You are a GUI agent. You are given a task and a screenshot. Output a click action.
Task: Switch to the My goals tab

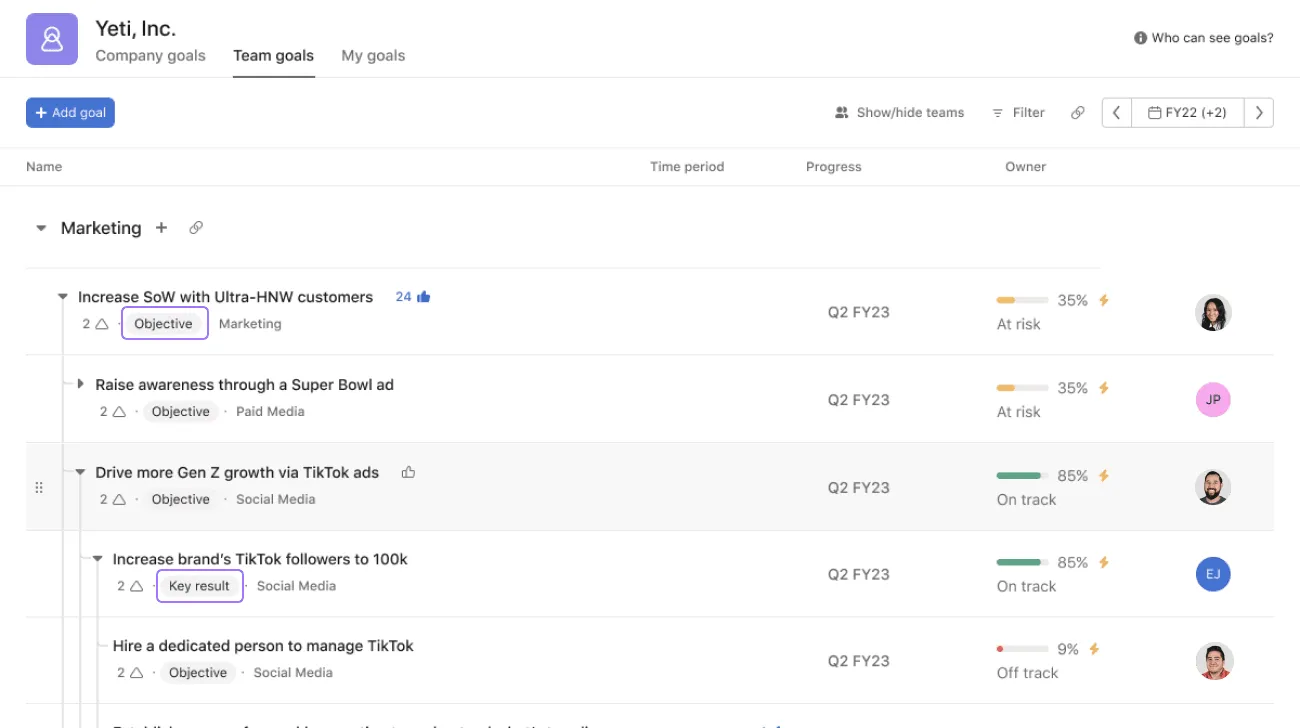[372, 55]
